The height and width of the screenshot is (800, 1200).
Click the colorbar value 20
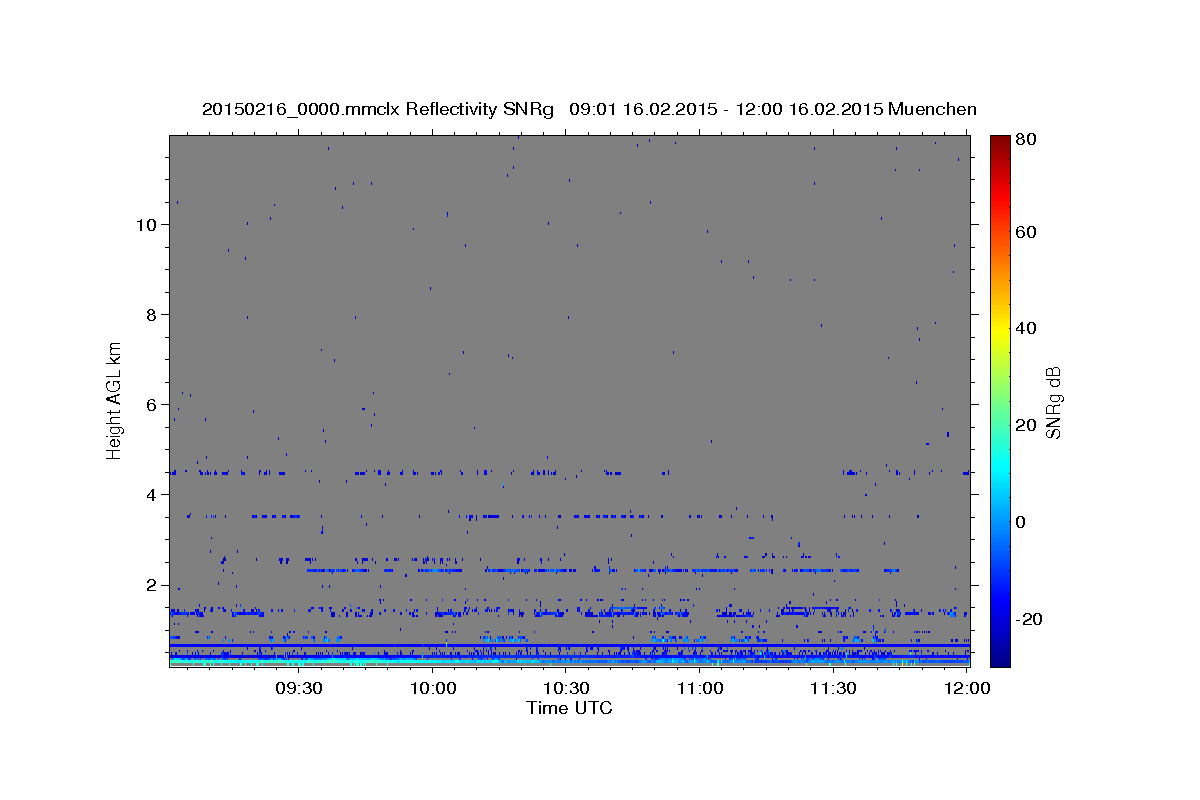click(x=1025, y=425)
